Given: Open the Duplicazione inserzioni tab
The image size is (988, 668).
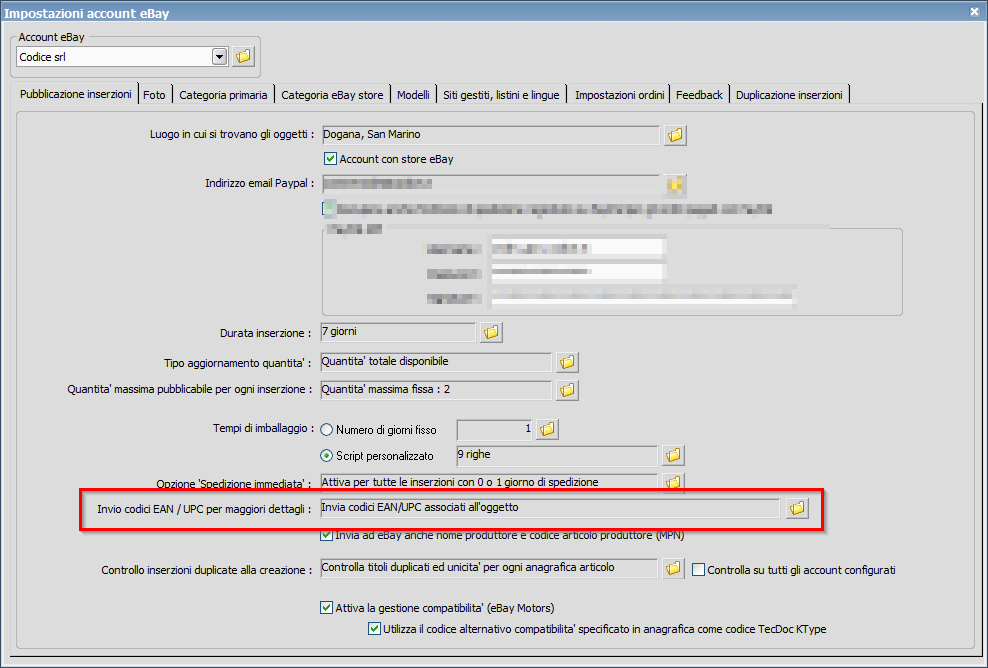Looking at the screenshot, I should point(789,95).
